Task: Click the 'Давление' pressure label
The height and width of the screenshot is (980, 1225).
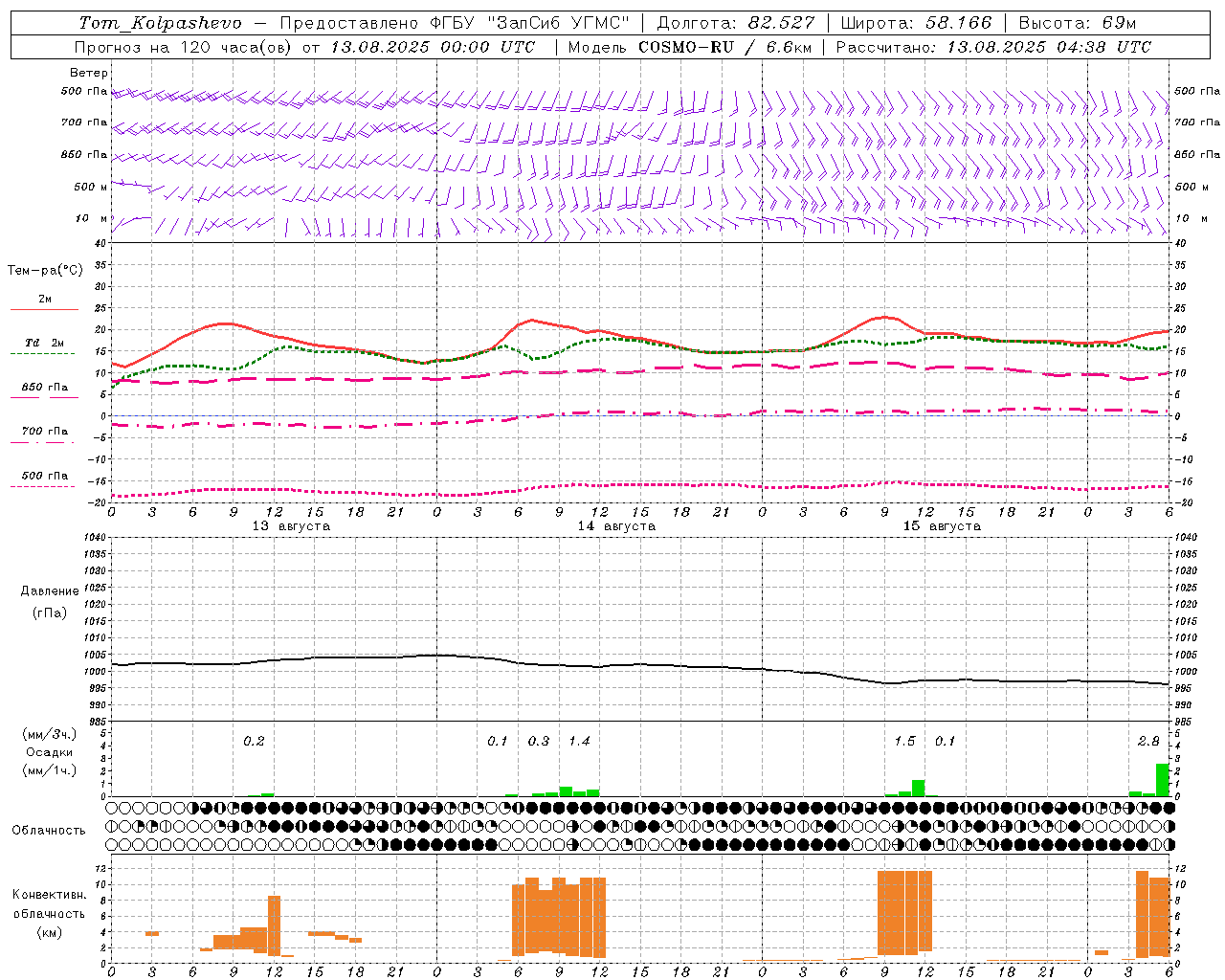Action: [49, 591]
